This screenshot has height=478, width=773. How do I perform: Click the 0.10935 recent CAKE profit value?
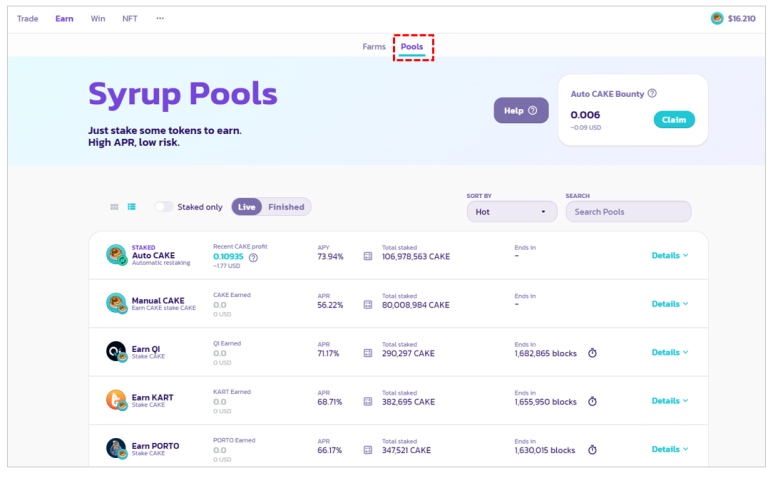[228, 257]
